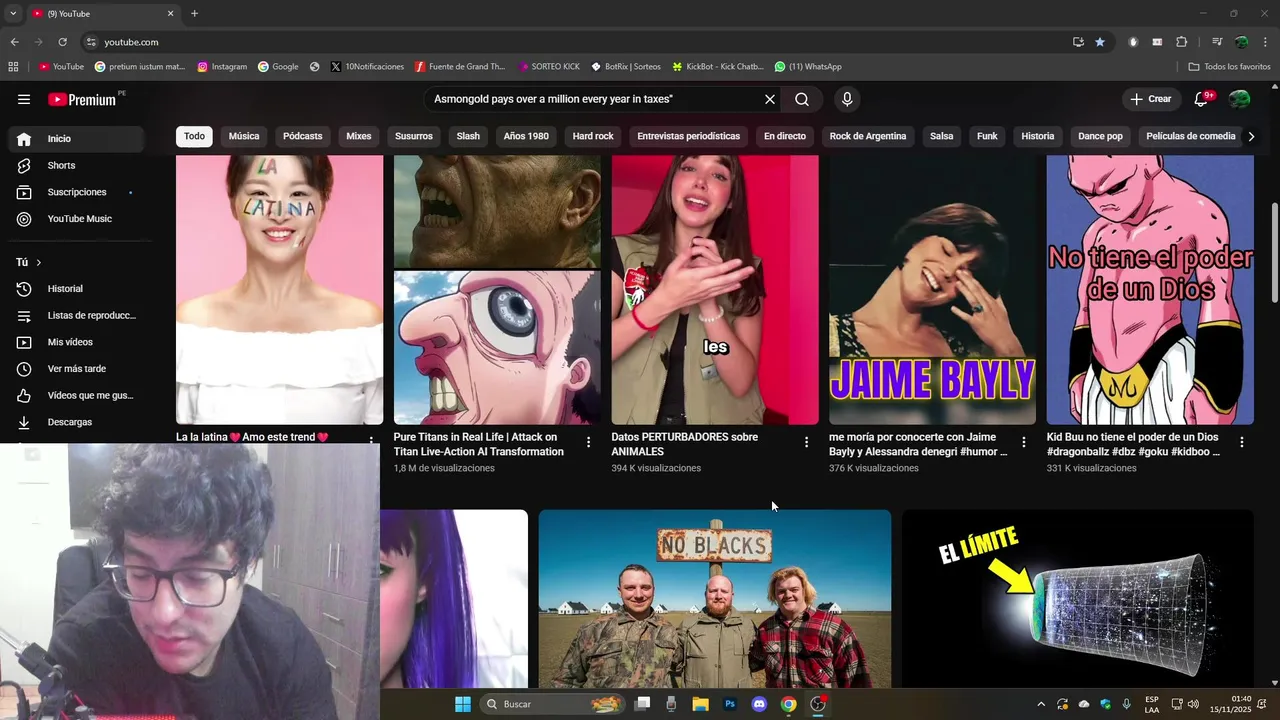The height and width of the screenshot is (720, 1280).
Task: Expand the Tú section chevron
Action: pos(38,262)
